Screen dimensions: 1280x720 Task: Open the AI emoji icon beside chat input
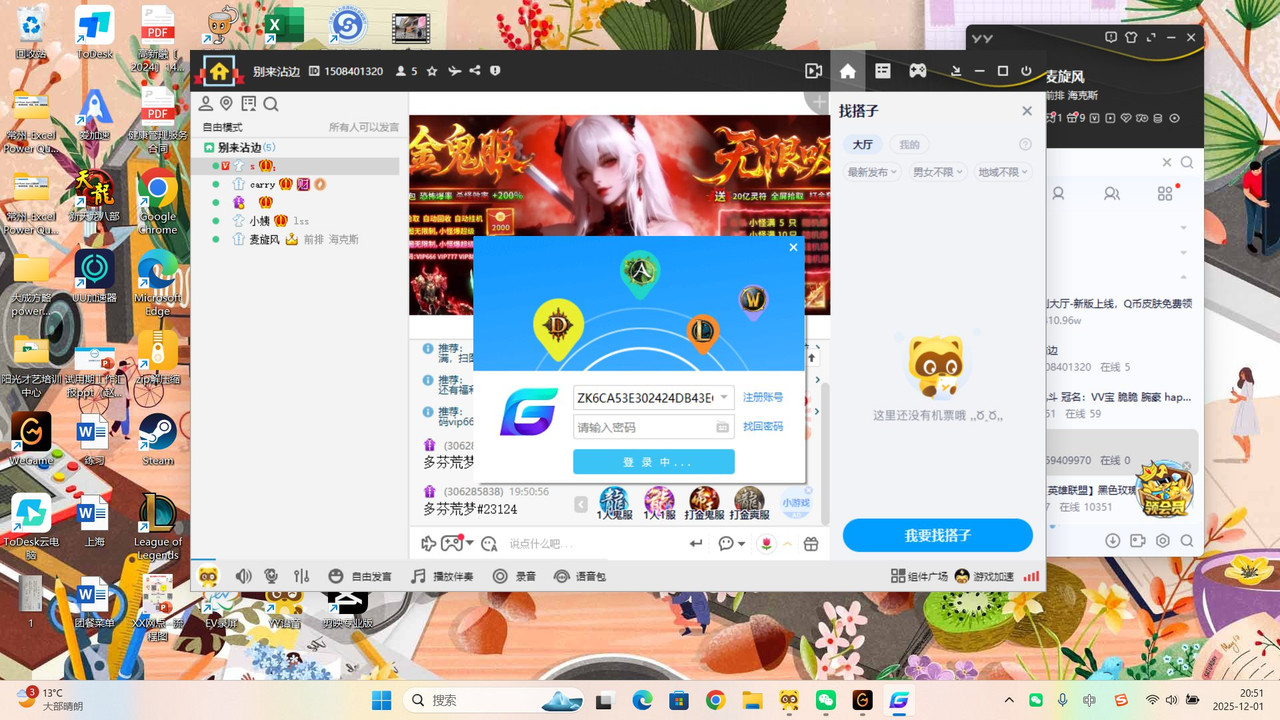[489, 543]
